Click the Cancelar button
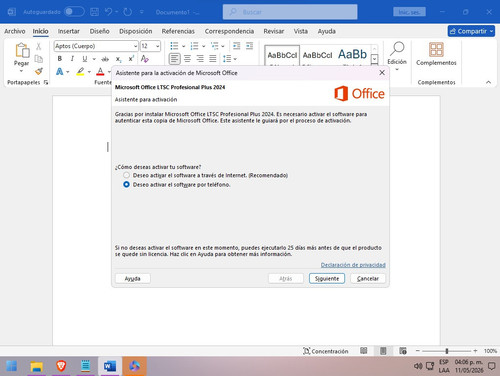The image size is (500, 376). click(368, 278)
